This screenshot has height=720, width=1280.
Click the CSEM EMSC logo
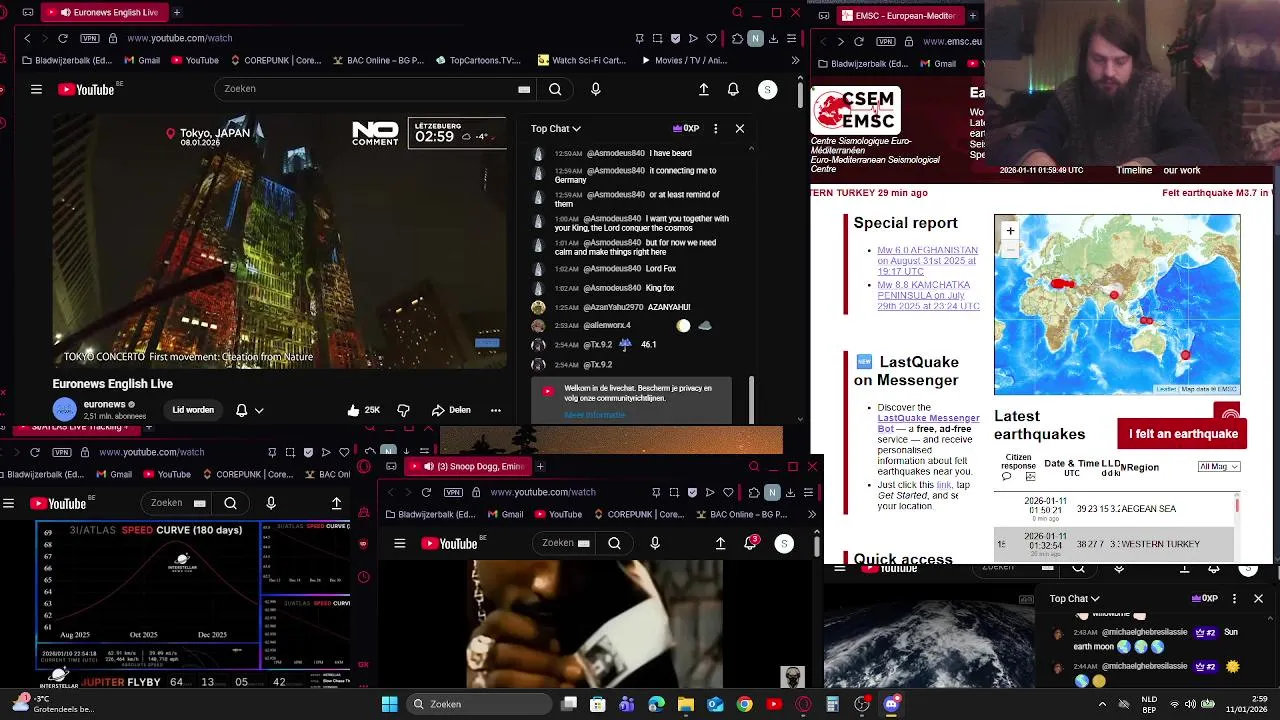[x=856, y=110]
